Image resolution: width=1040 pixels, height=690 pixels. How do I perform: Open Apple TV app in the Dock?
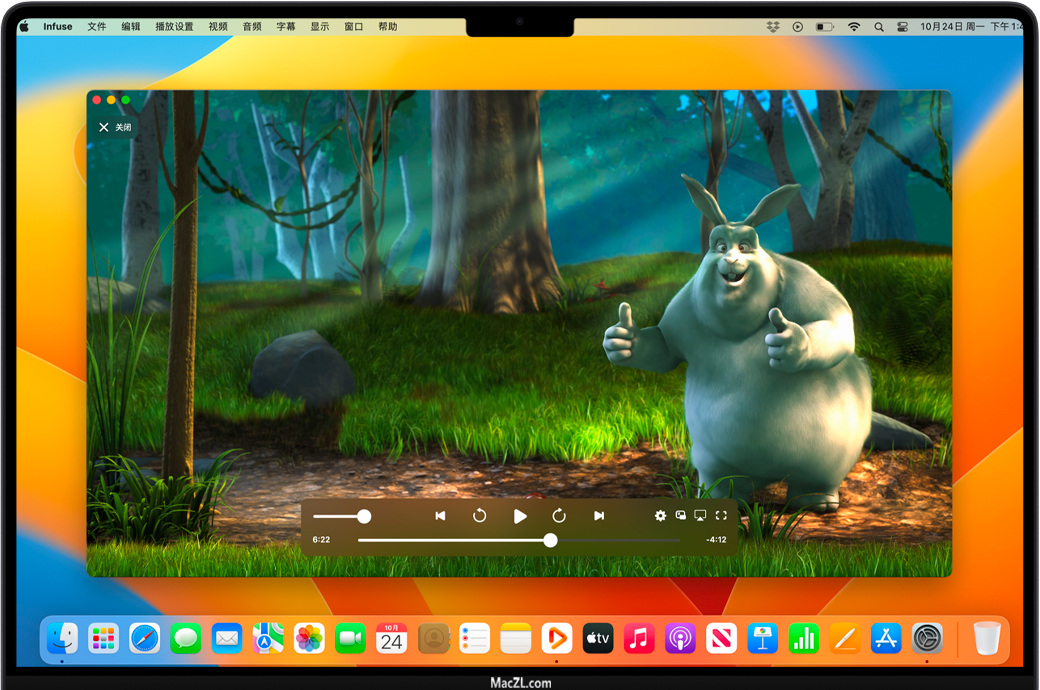click(x=598, y=638)
